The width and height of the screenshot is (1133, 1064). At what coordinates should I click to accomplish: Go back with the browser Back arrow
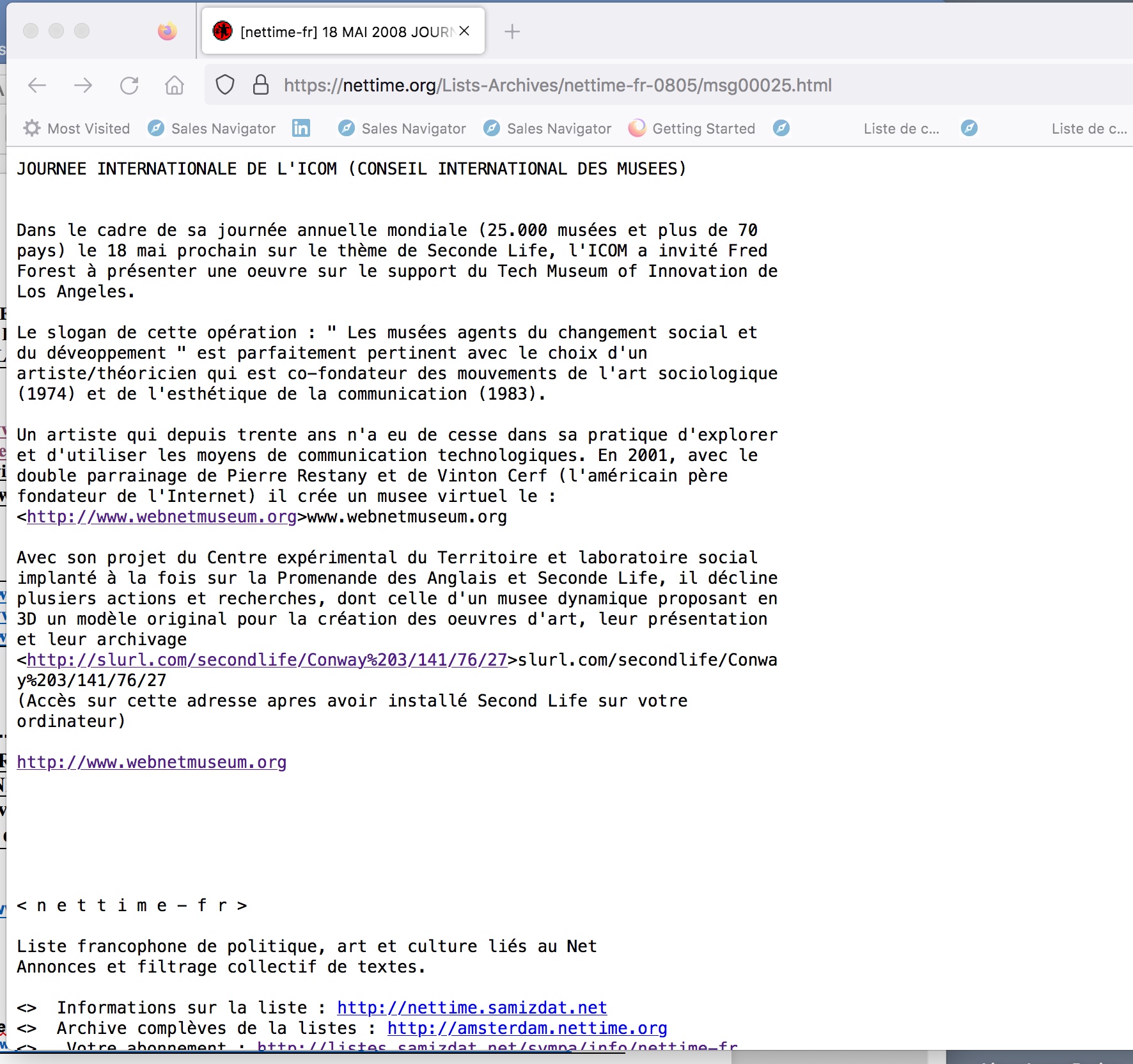tap(37, 85)
